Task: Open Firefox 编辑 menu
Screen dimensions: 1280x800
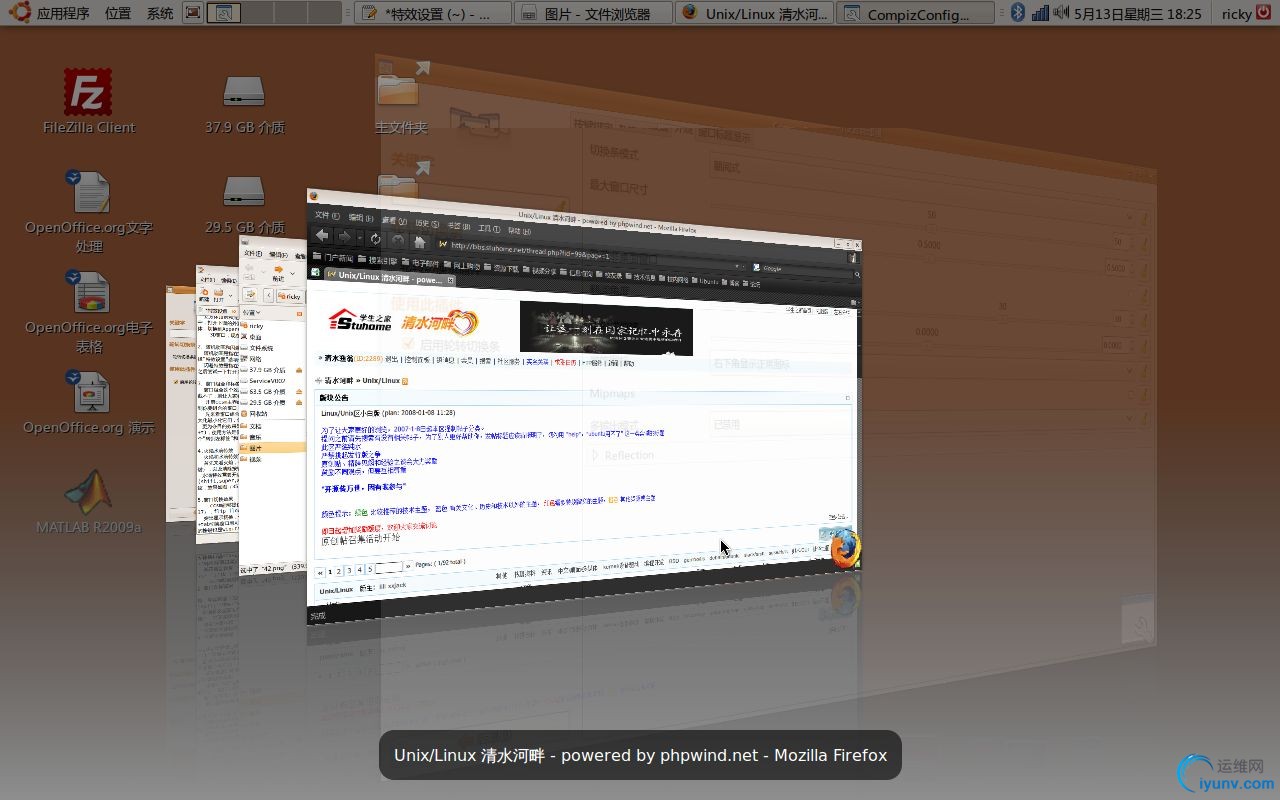Action: pos(359,218)
